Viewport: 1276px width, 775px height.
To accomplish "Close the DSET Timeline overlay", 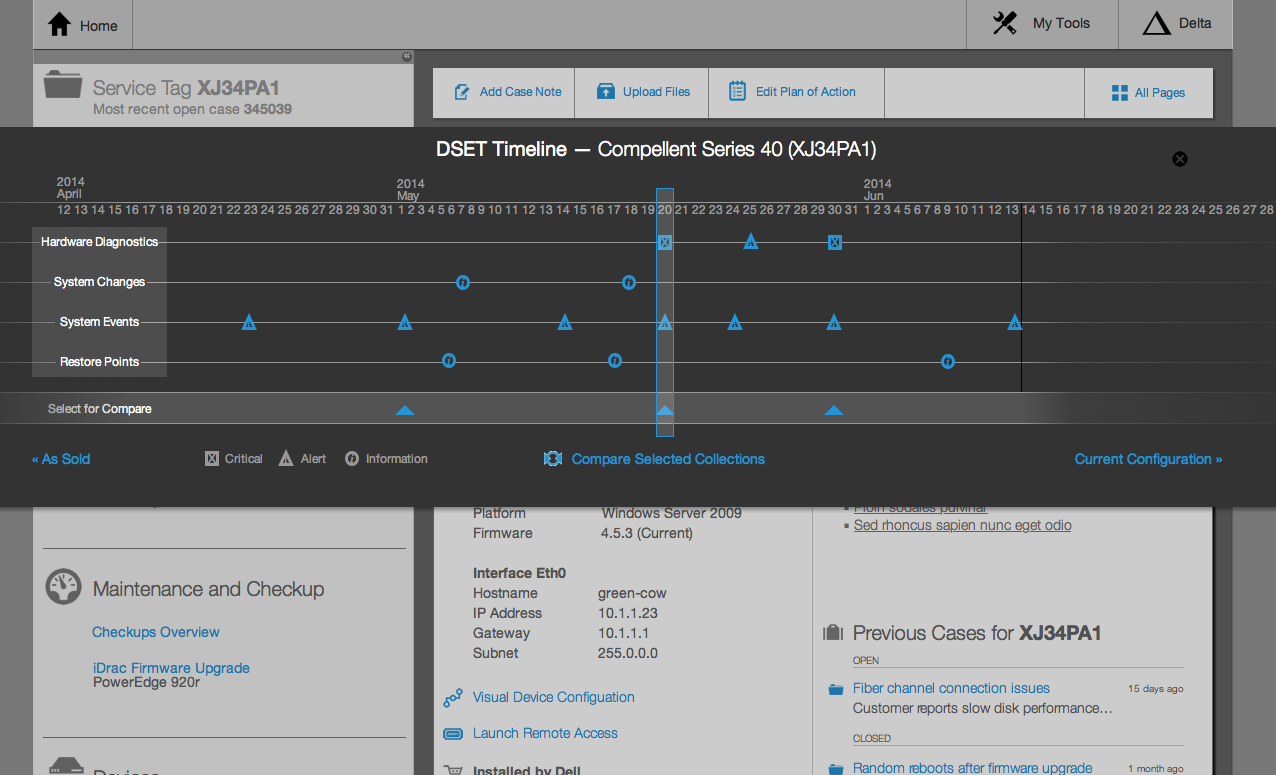I will [x=1180, y=159].
